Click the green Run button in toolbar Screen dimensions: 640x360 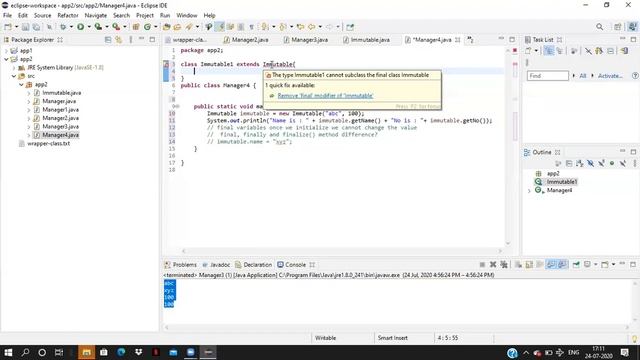click(80, 27)
